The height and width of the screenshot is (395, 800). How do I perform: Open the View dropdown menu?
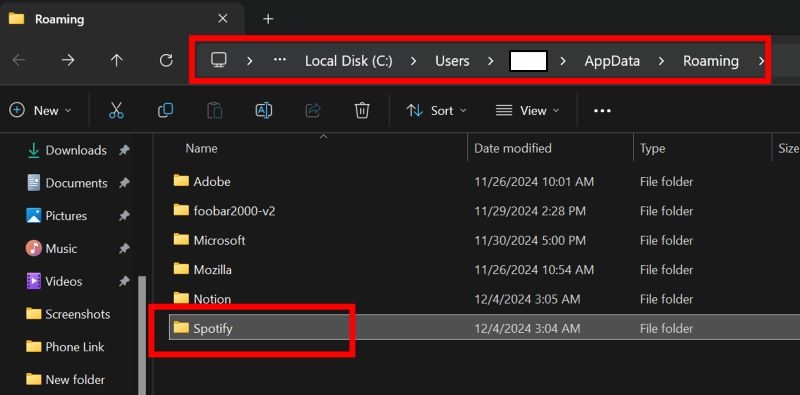click(x=528, y=110)
